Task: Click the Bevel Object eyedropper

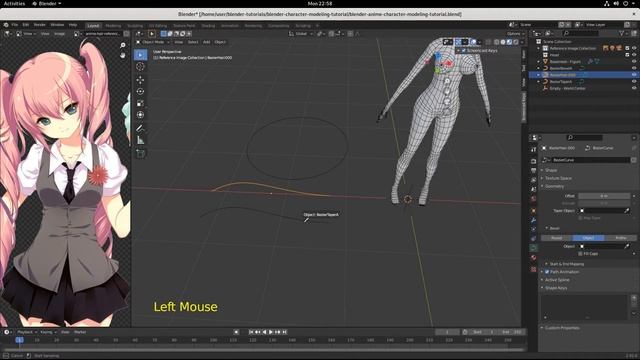Action: coord(627,246)
